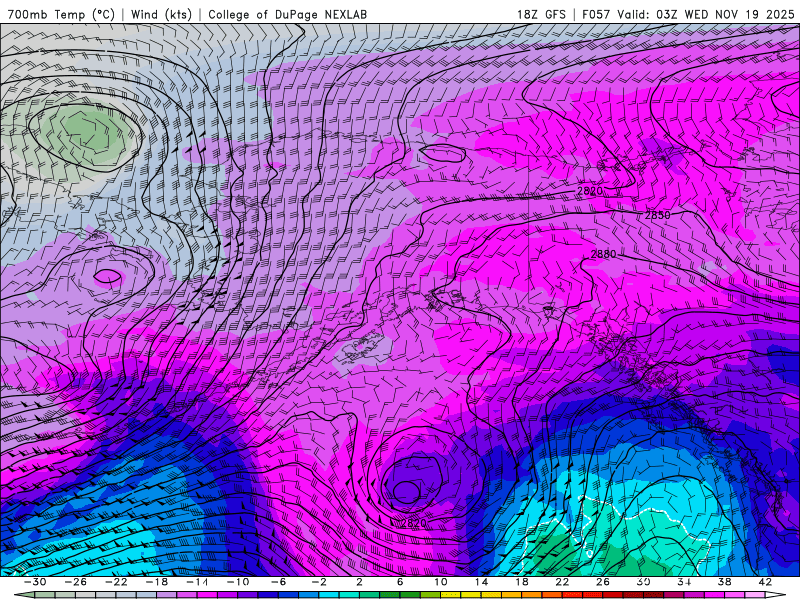Viewport: 800px width, 600px height.
Task: Click the "F057 Valid: 03Z WED NOV 19 2025" text
Action: (688, 14)
